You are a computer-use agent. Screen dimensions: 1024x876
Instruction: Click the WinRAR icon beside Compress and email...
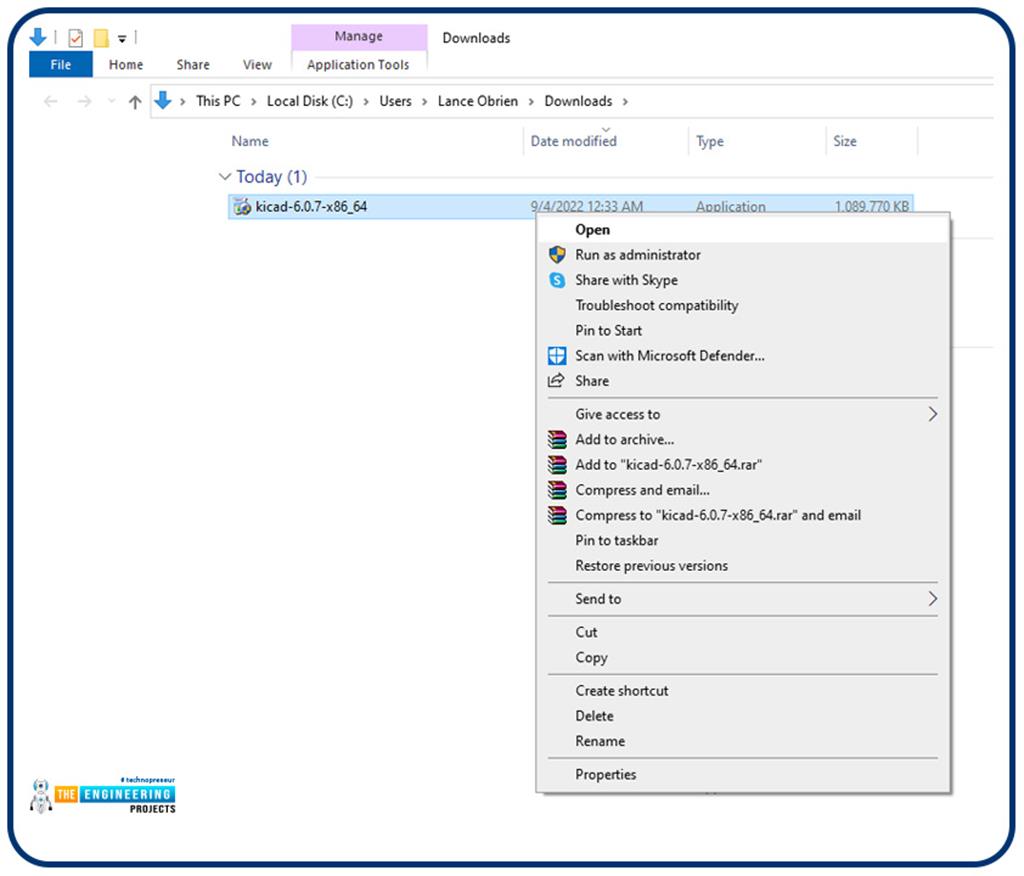[x=557, y=490]
